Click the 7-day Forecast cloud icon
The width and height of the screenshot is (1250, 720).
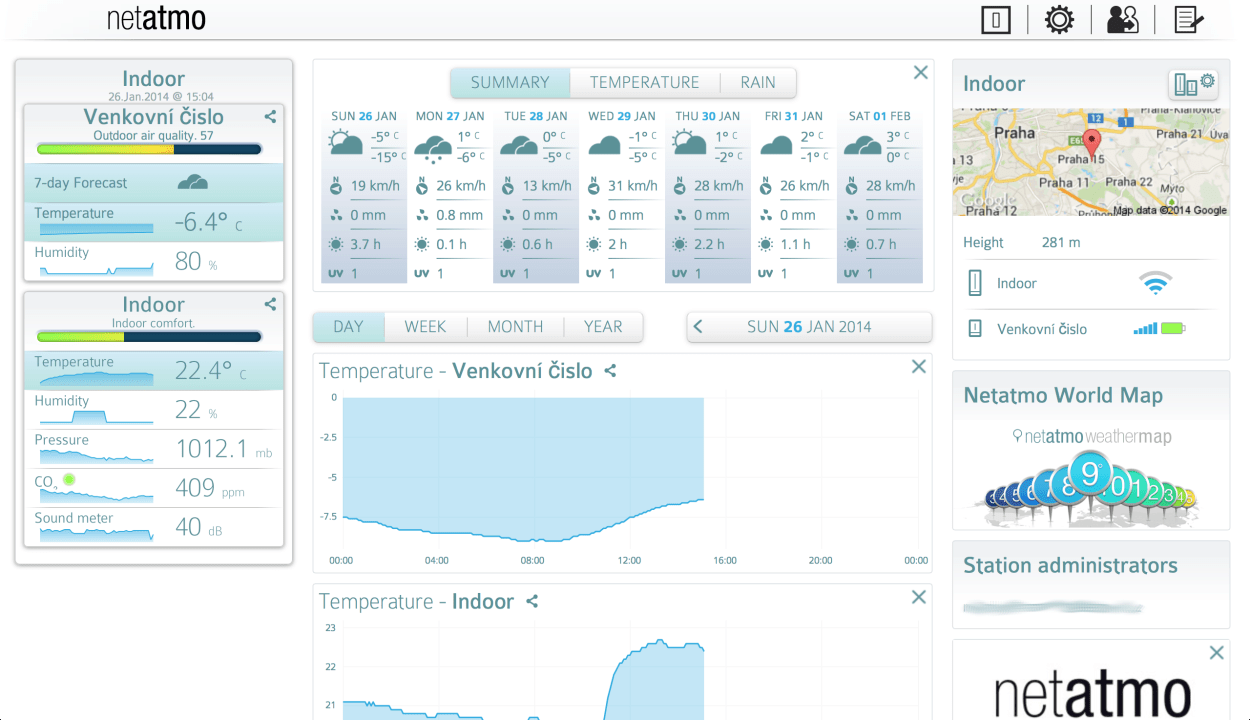pos(192,182)
